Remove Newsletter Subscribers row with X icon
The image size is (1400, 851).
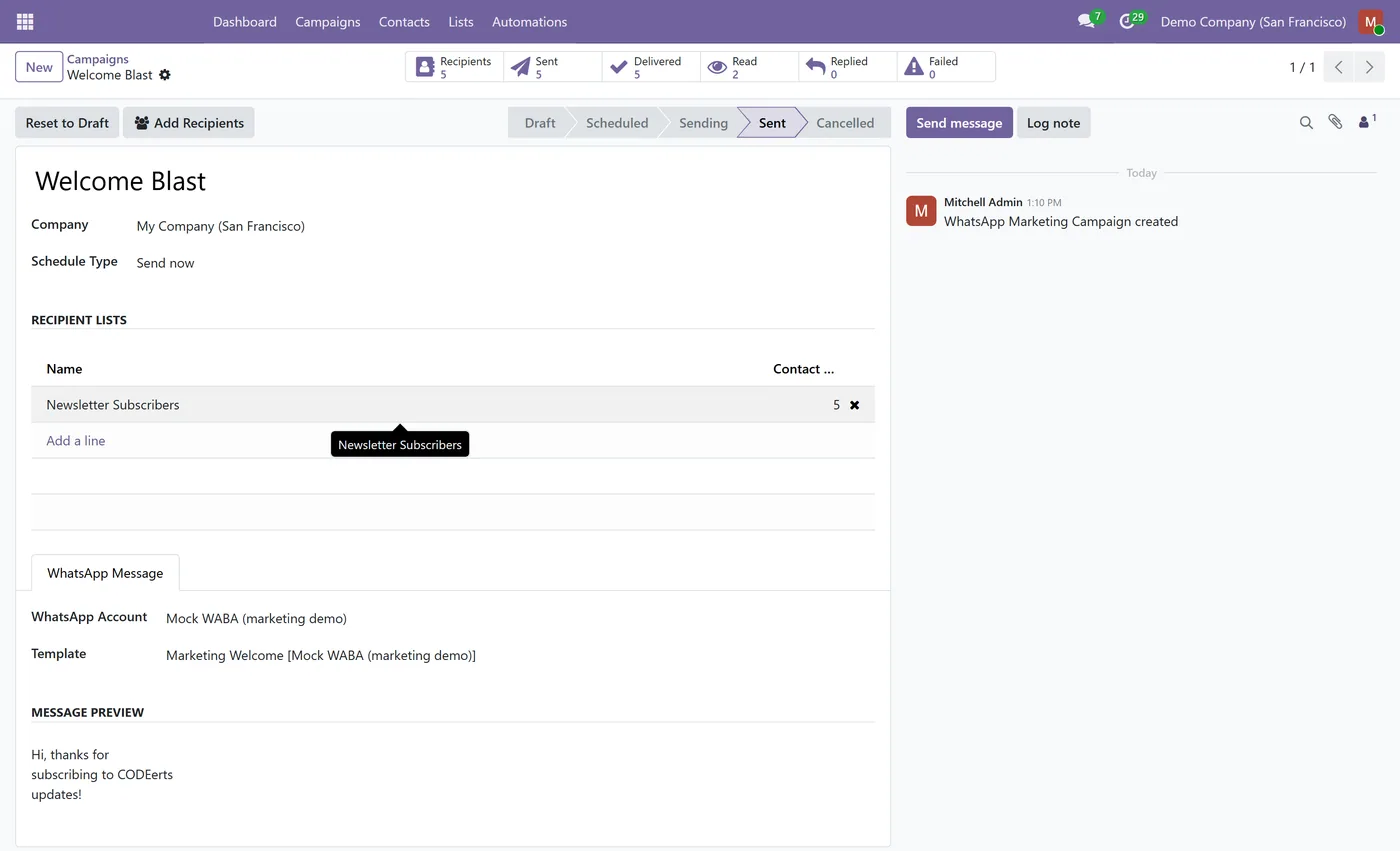click(x=854, y=405)
